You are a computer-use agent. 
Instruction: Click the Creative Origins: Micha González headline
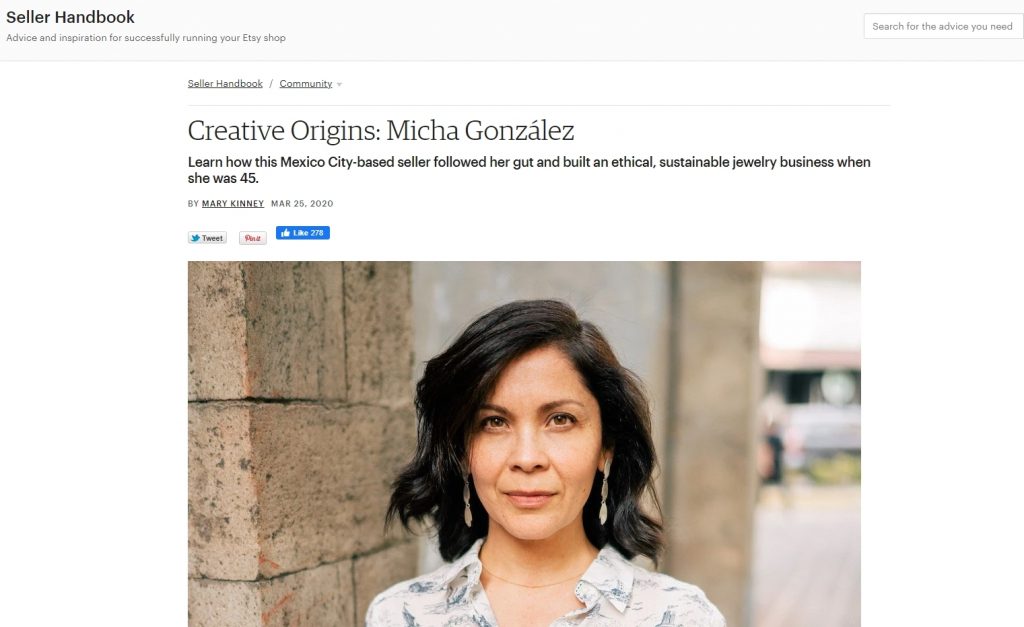pyautogui.click(x=381, y=131)
